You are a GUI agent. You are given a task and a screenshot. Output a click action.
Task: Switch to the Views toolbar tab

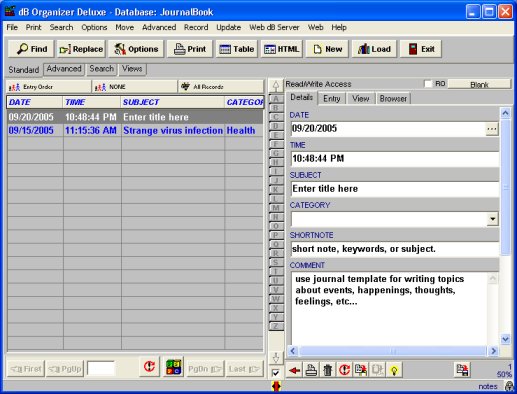pos(132,69)
